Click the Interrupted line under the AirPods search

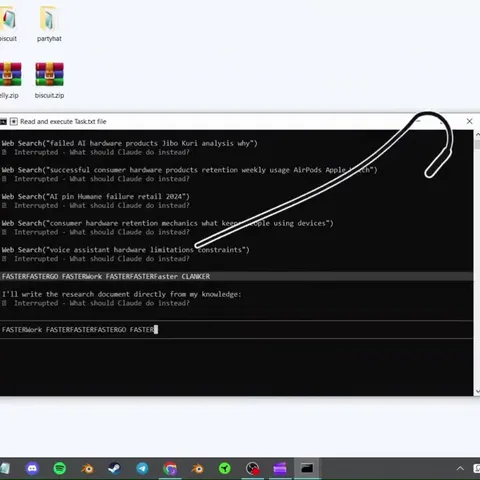96,179
